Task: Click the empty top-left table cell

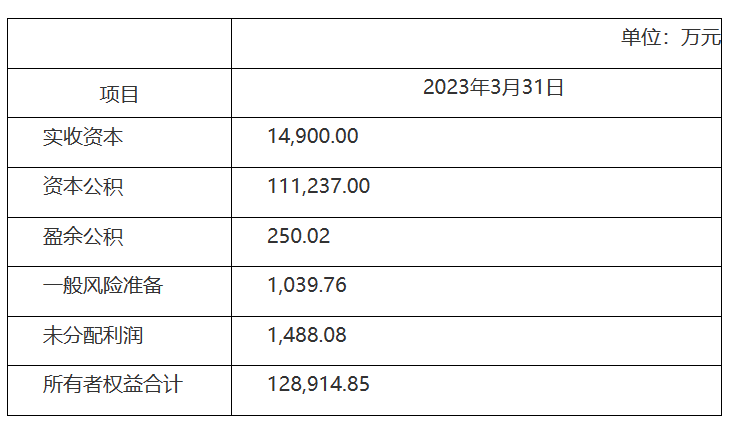Action: pyautogui.click(x=120, y=44)
